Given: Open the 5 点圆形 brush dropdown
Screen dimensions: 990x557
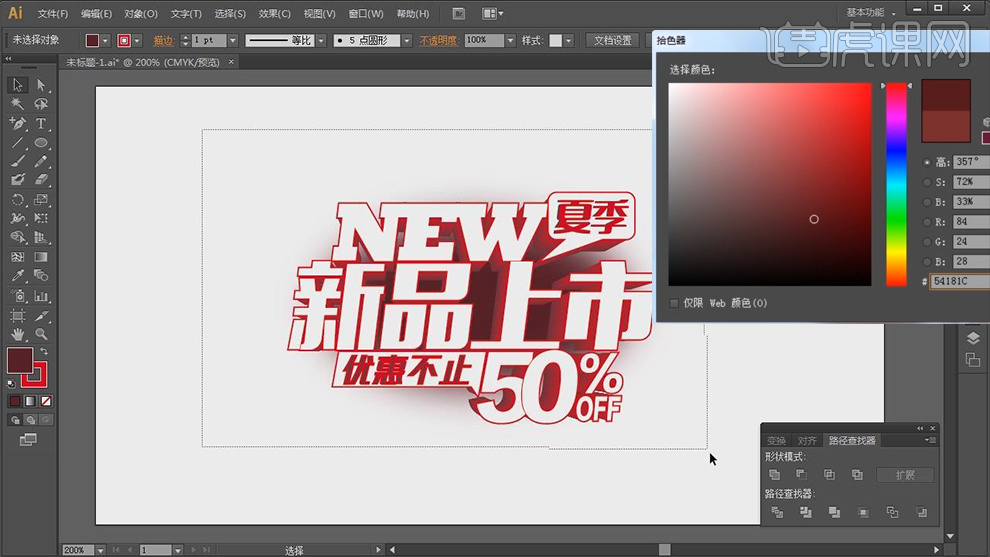Looking at the screenshot, I should click(407, 41).
